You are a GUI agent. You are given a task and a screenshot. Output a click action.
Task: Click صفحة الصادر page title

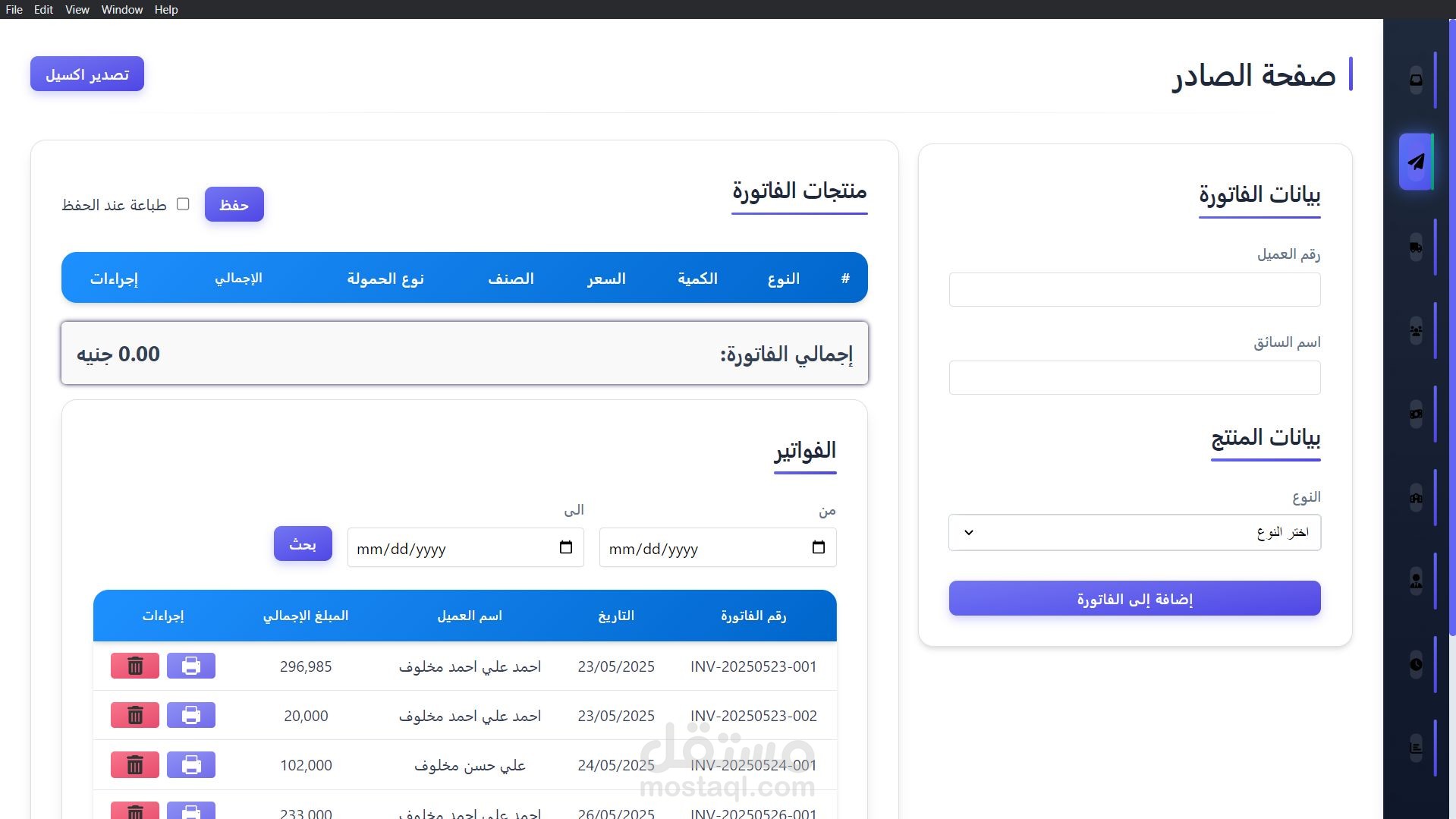[1254, 75]
